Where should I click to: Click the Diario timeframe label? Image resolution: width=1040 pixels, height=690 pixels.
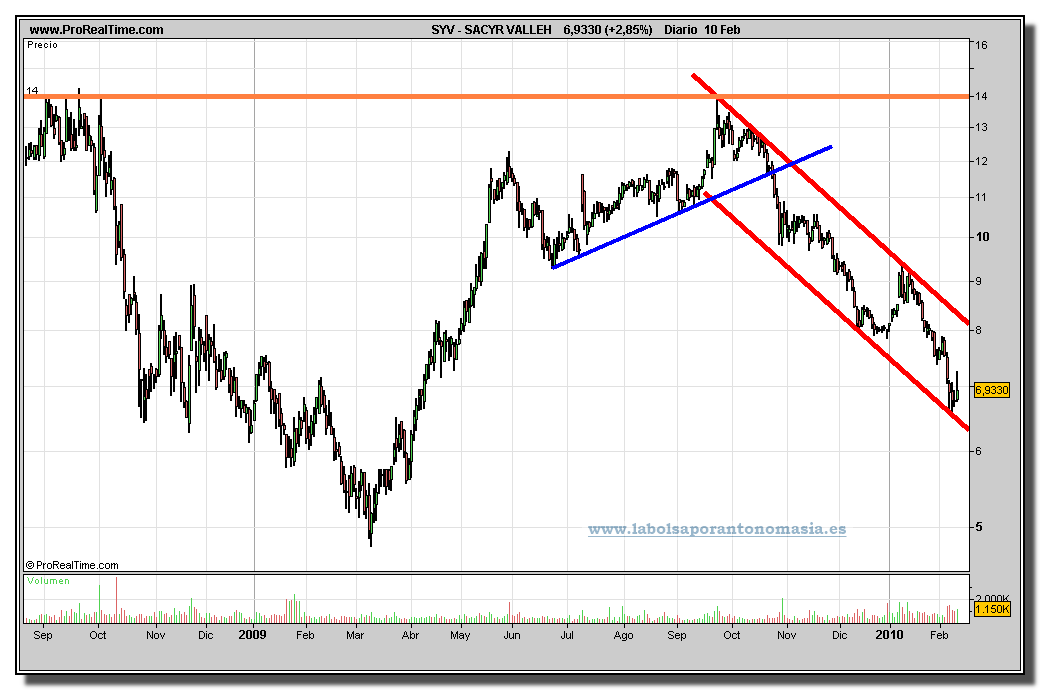click(x=681, y=30)
